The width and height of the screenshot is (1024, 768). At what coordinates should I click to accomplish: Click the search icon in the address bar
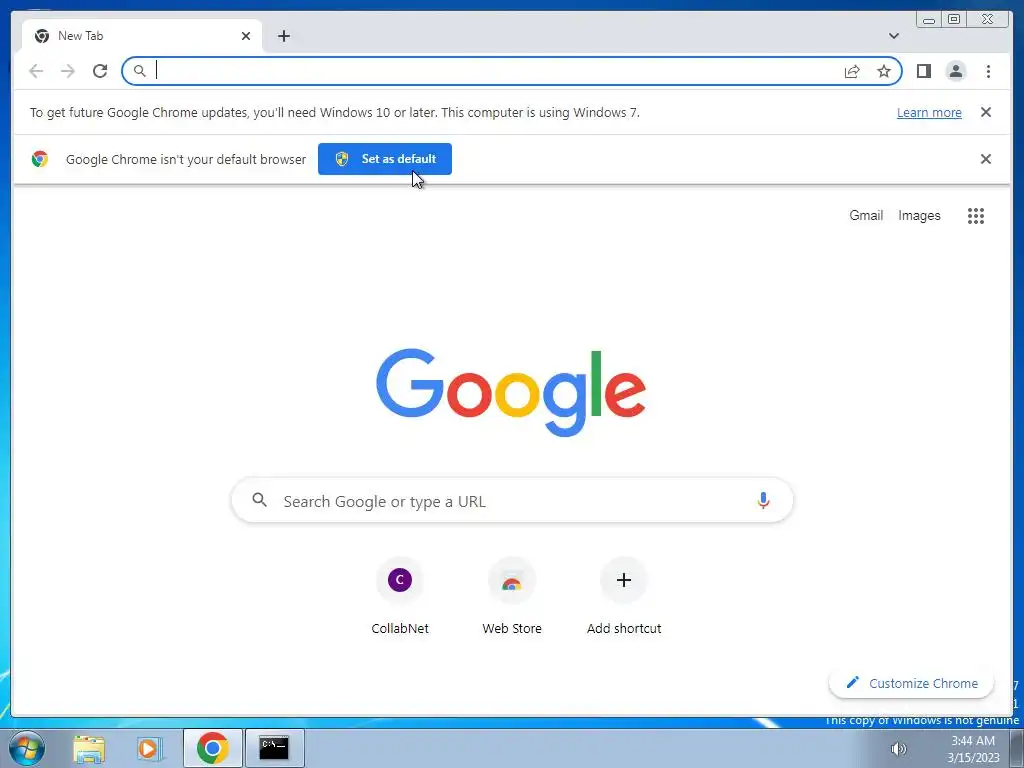click(139, 71)
